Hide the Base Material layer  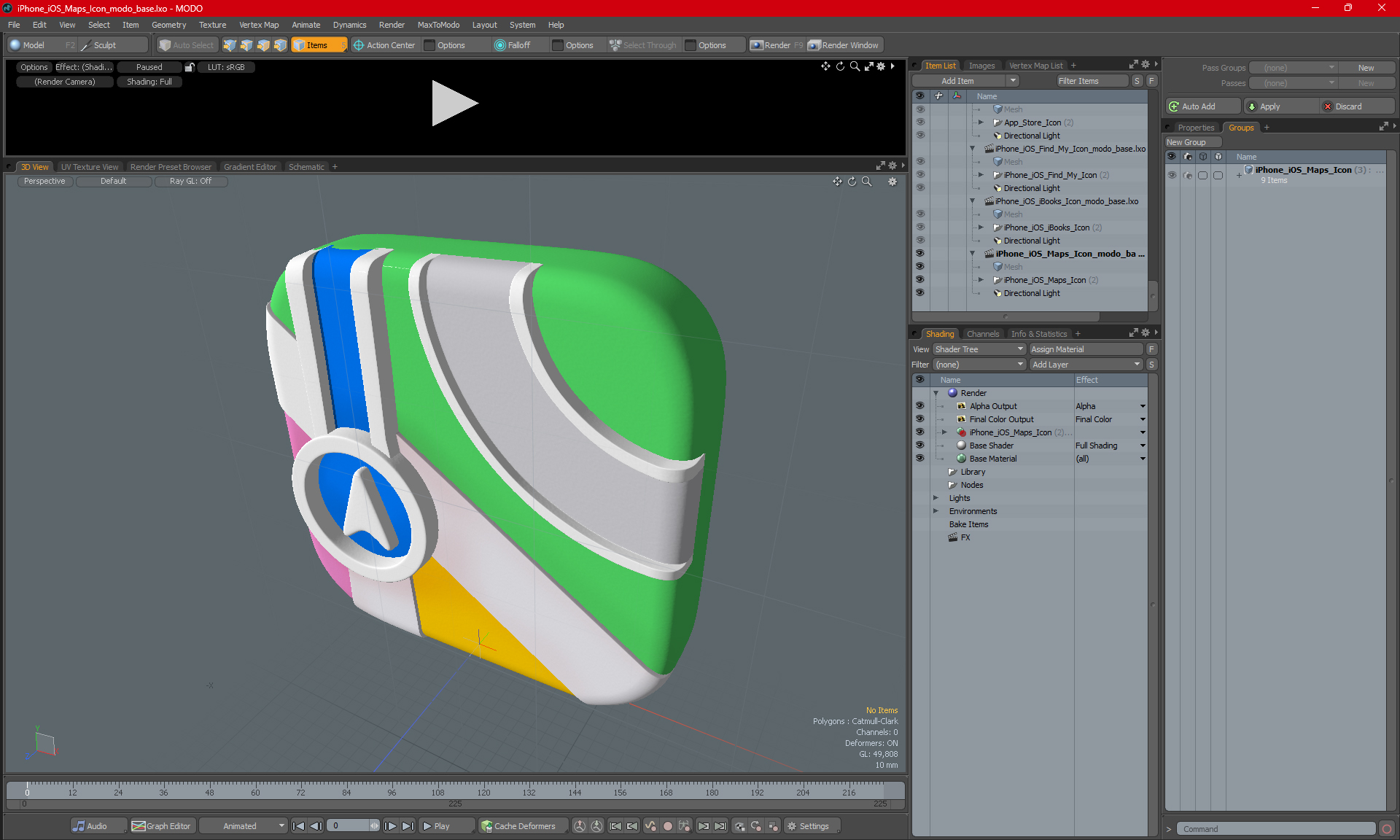(919, 459)
